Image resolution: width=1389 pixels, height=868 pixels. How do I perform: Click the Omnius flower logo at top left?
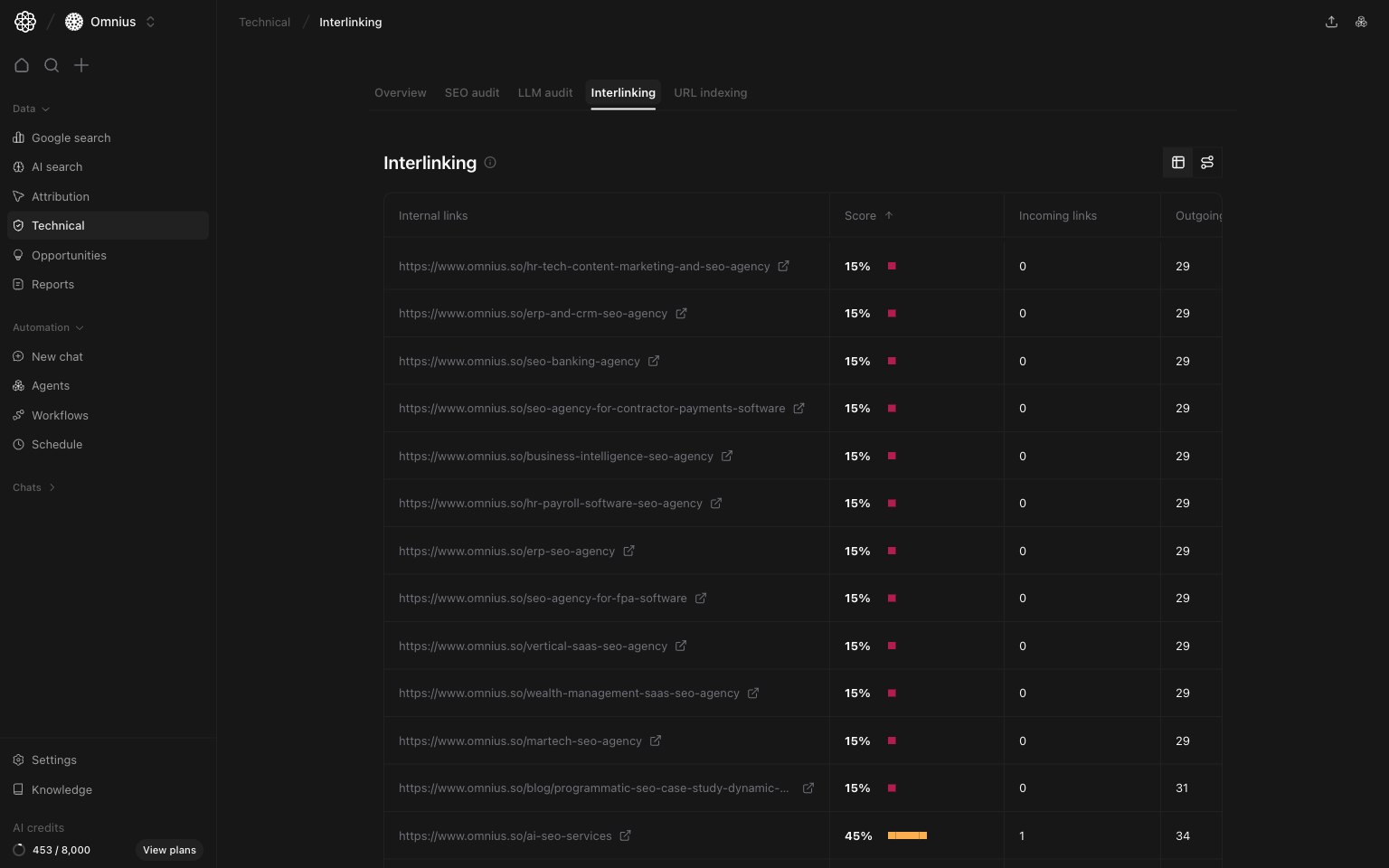tap(24, 21)
